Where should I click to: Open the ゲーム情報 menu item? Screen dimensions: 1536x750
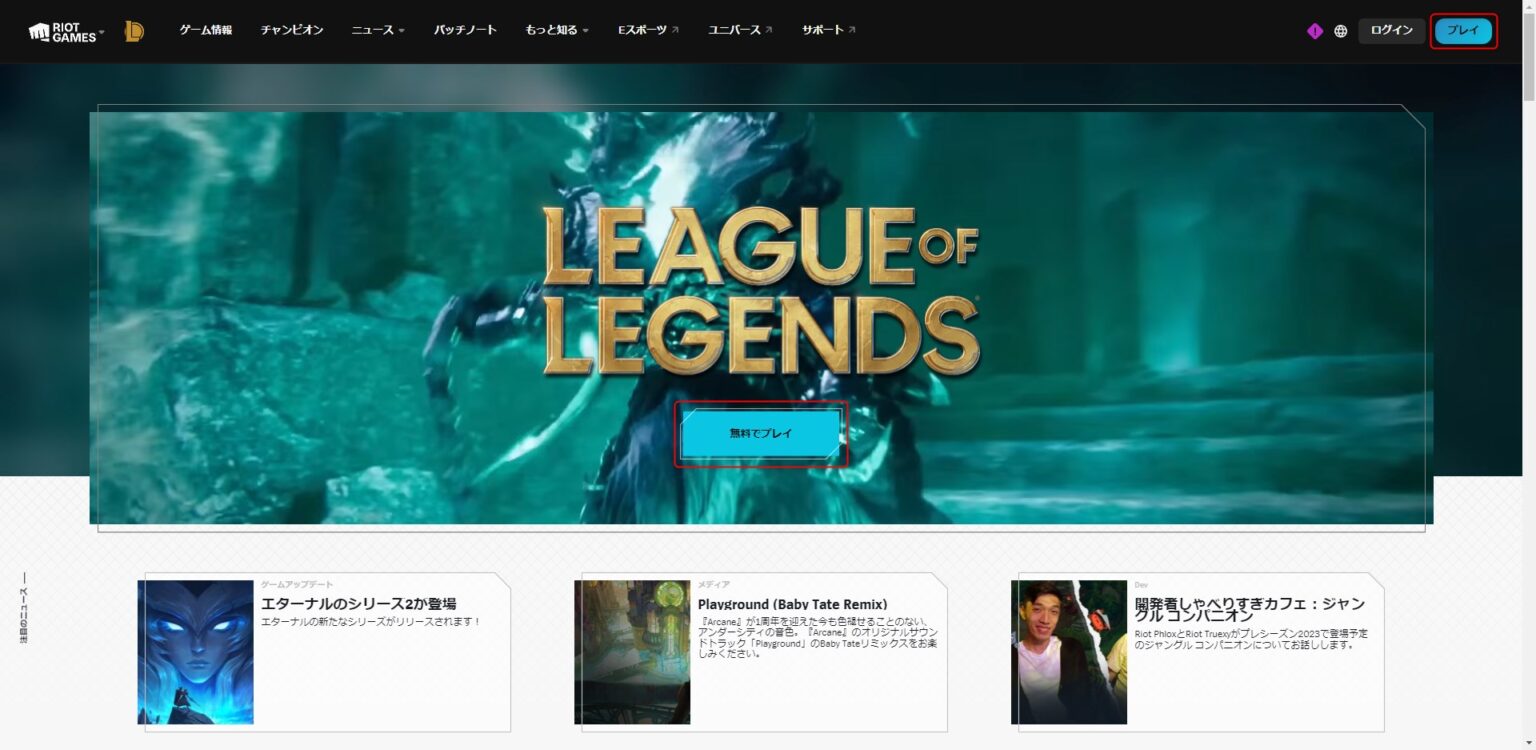[204, 29]
